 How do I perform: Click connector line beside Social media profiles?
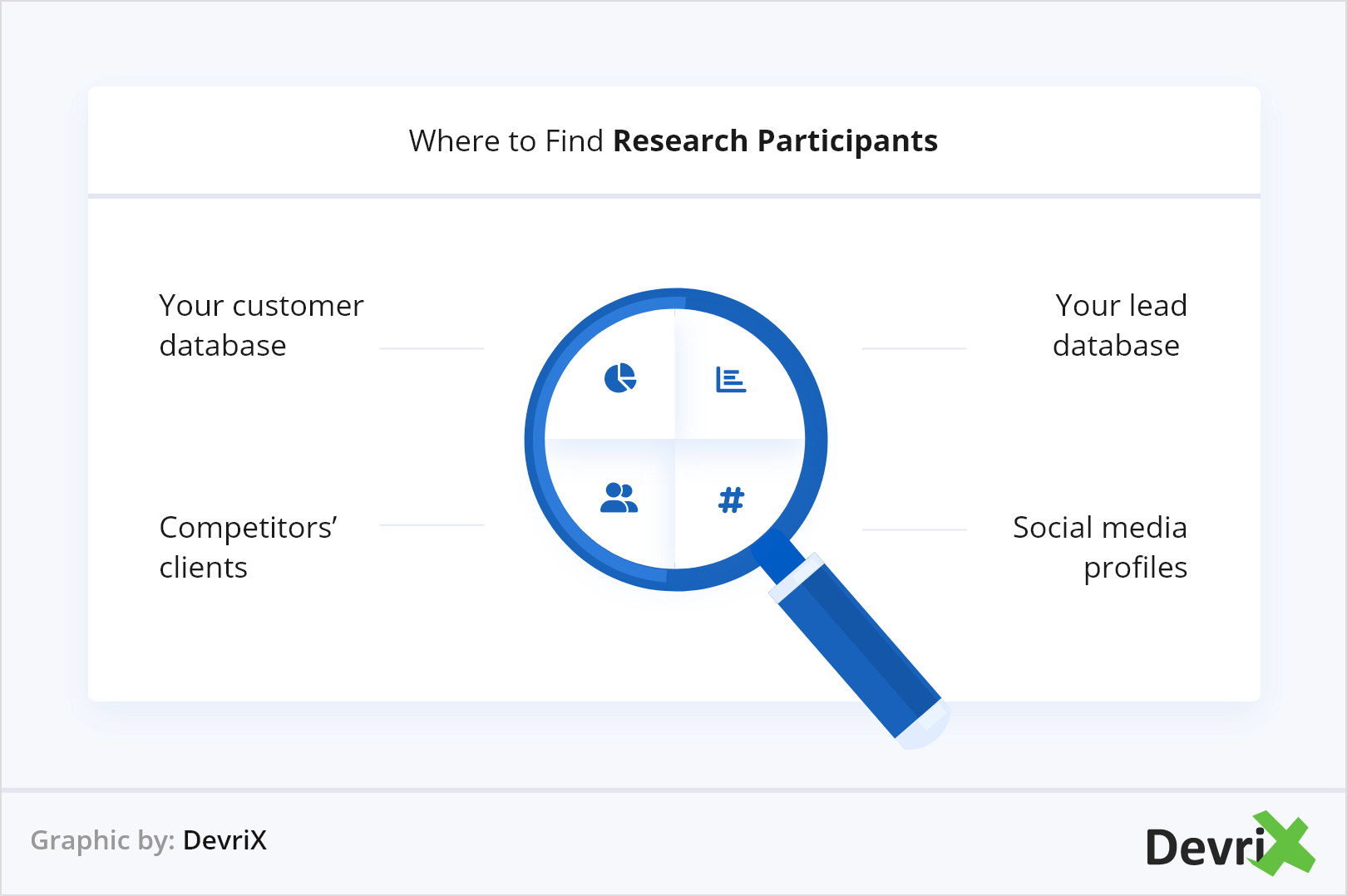click(914, 529)
